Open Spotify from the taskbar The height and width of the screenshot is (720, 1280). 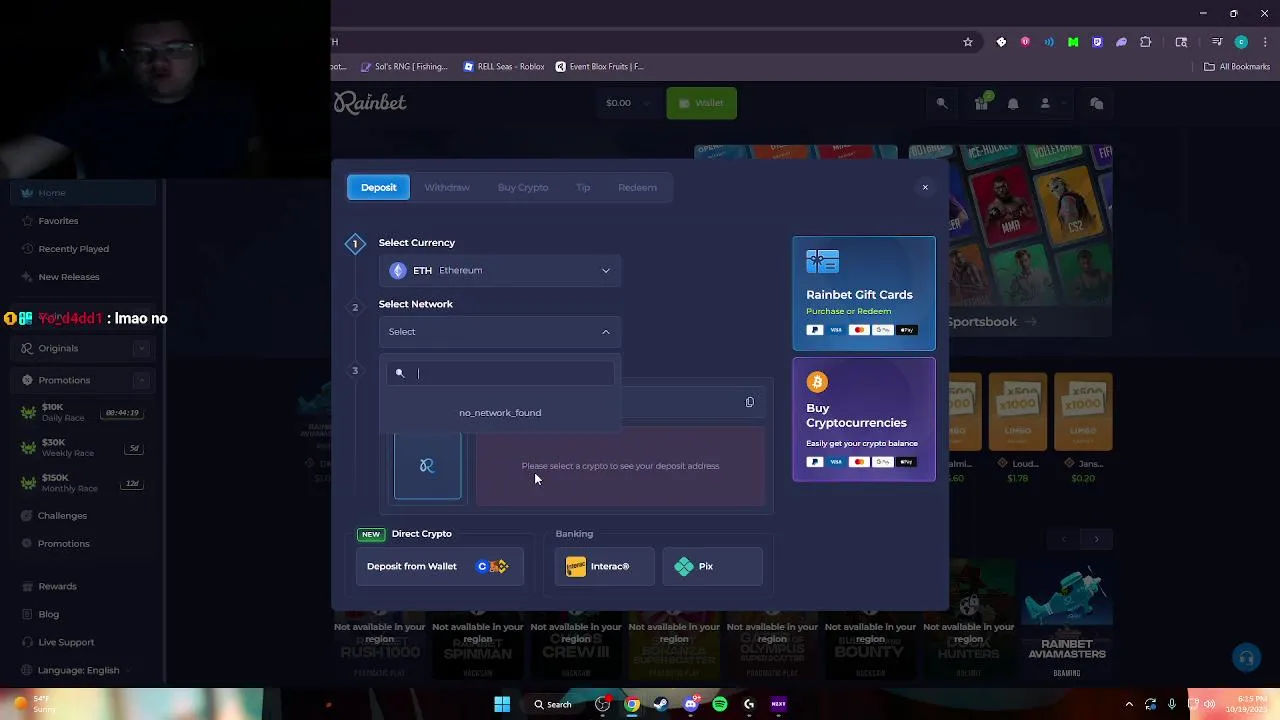coord(720,704)
